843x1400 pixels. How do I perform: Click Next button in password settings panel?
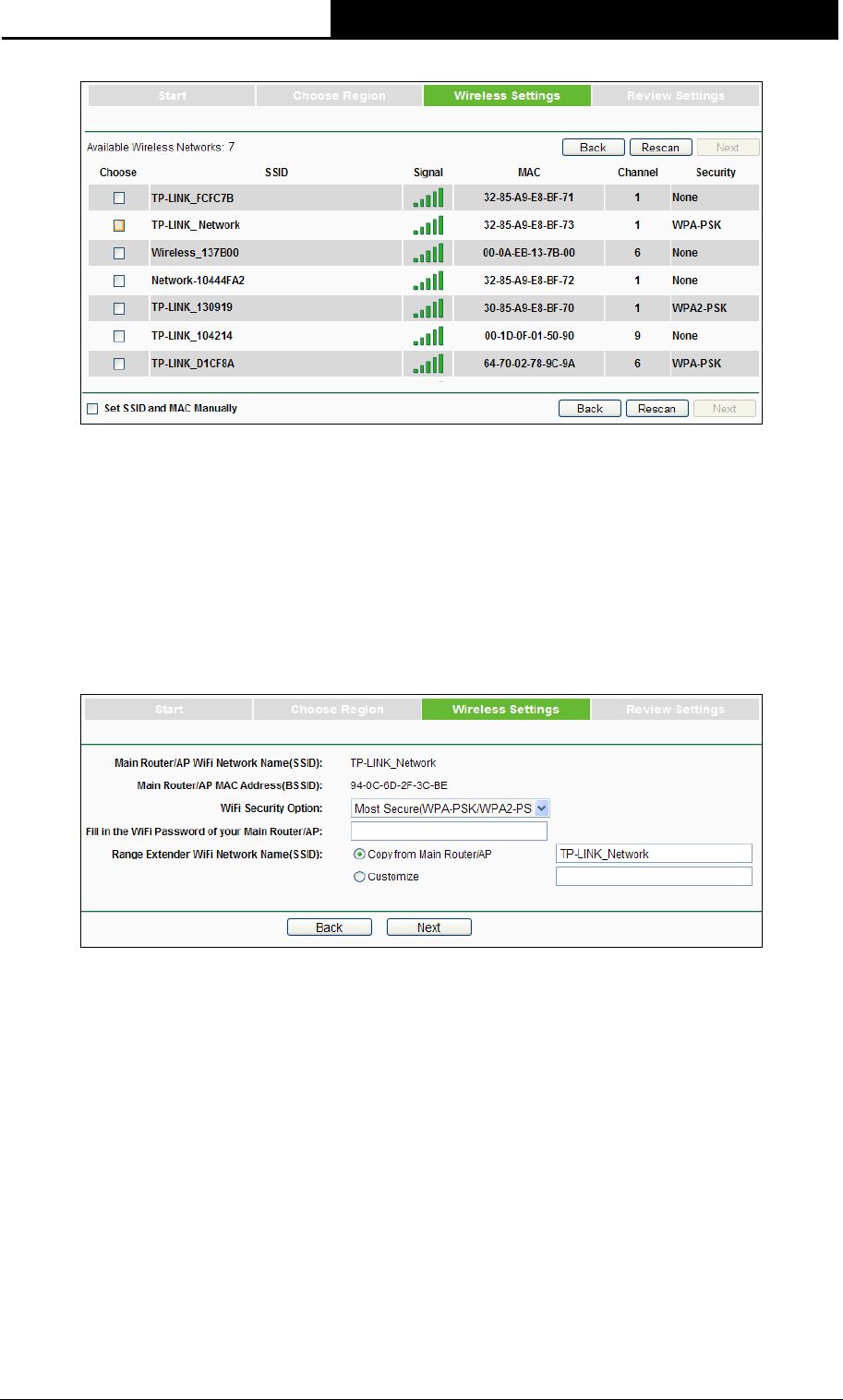pyautogui.click(x=429, y=927)
